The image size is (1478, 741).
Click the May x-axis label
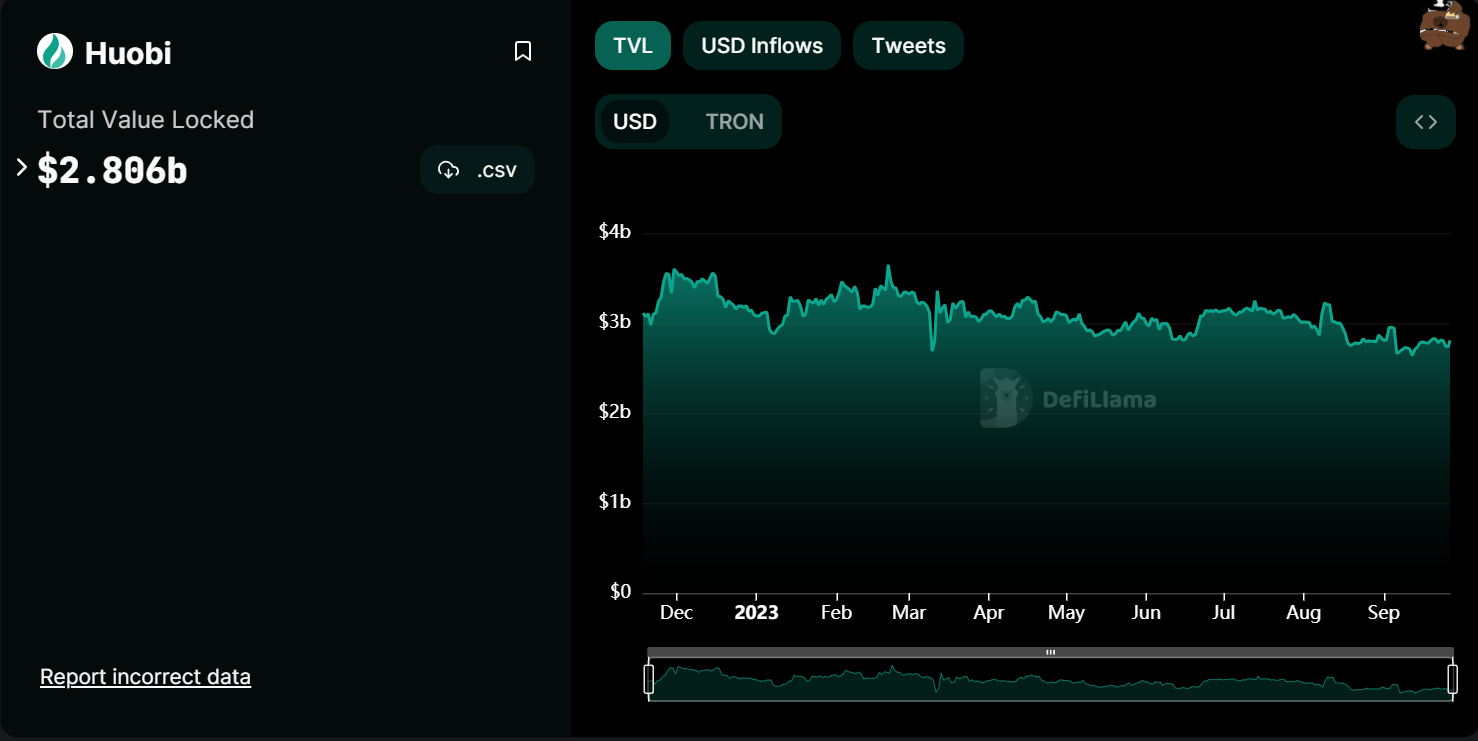pos(1066,613)
